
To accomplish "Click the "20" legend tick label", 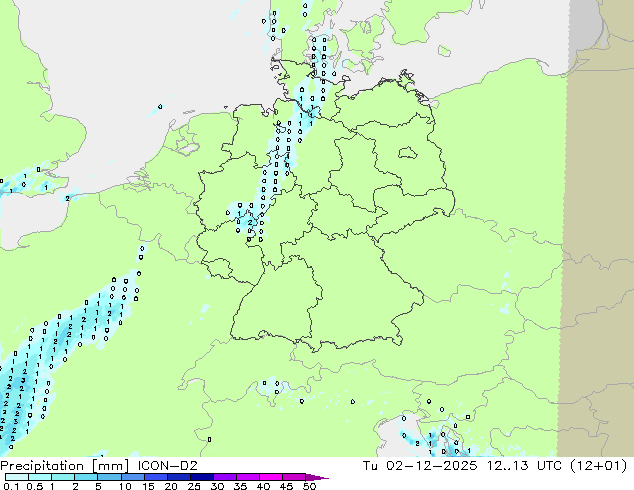I will (x=171, y=486).
